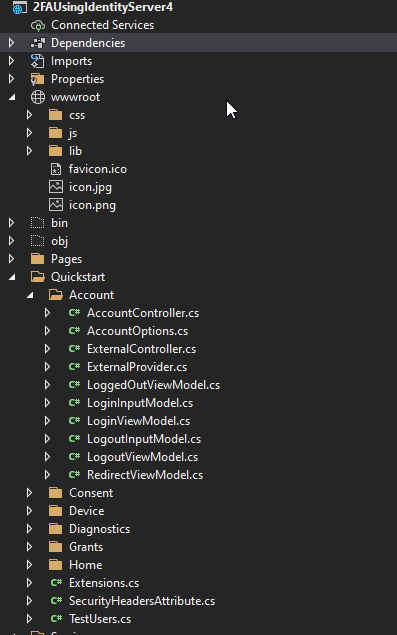Collapse the wwwroot node
The image size is (397, 635).
pyautogui.click(x=11, y=97)
